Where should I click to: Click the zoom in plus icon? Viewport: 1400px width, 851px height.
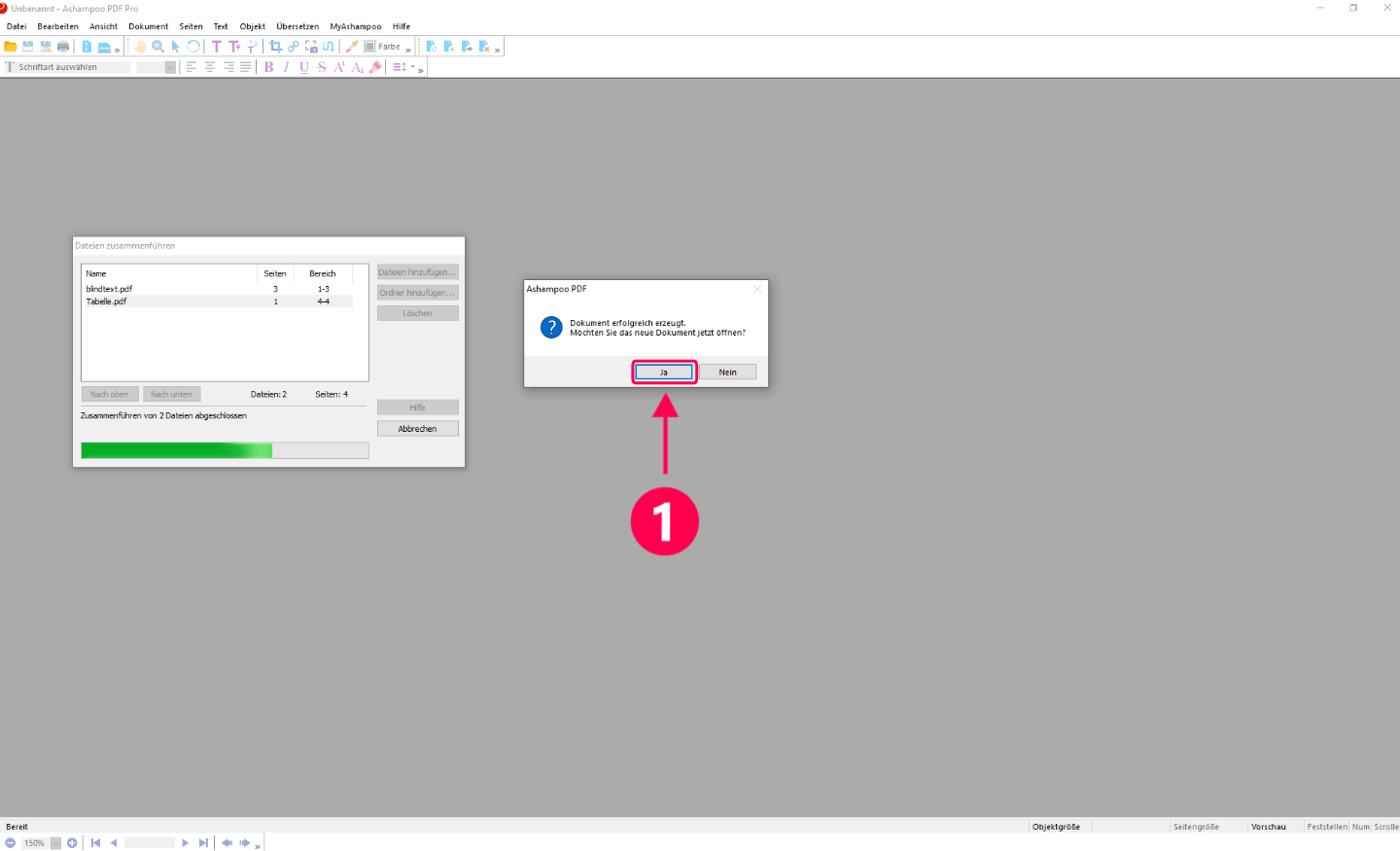click(x=72, y=843)
